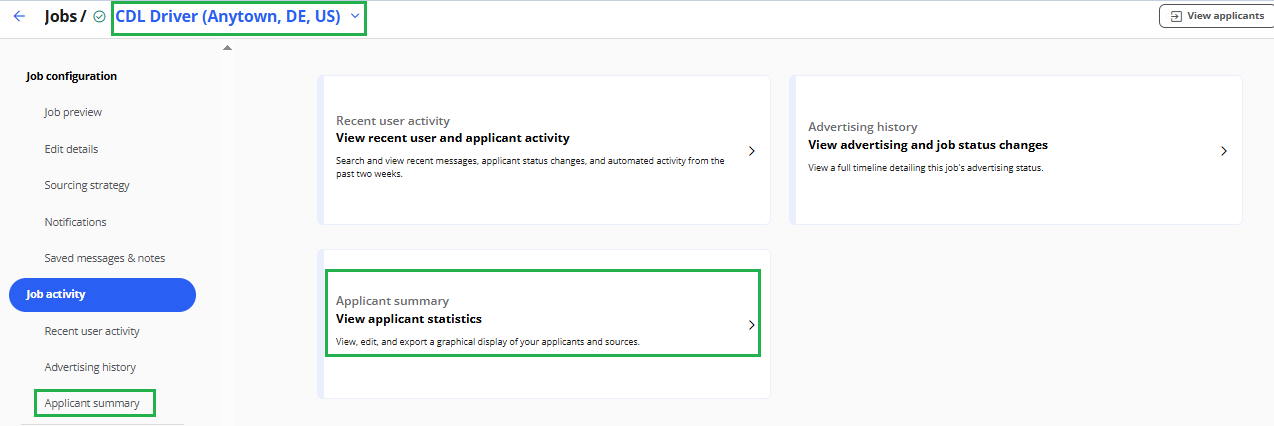The width and height of the screenshot is (1274, 426).
Task: Open Advertising history sidebar item
Action: (90, 367)
